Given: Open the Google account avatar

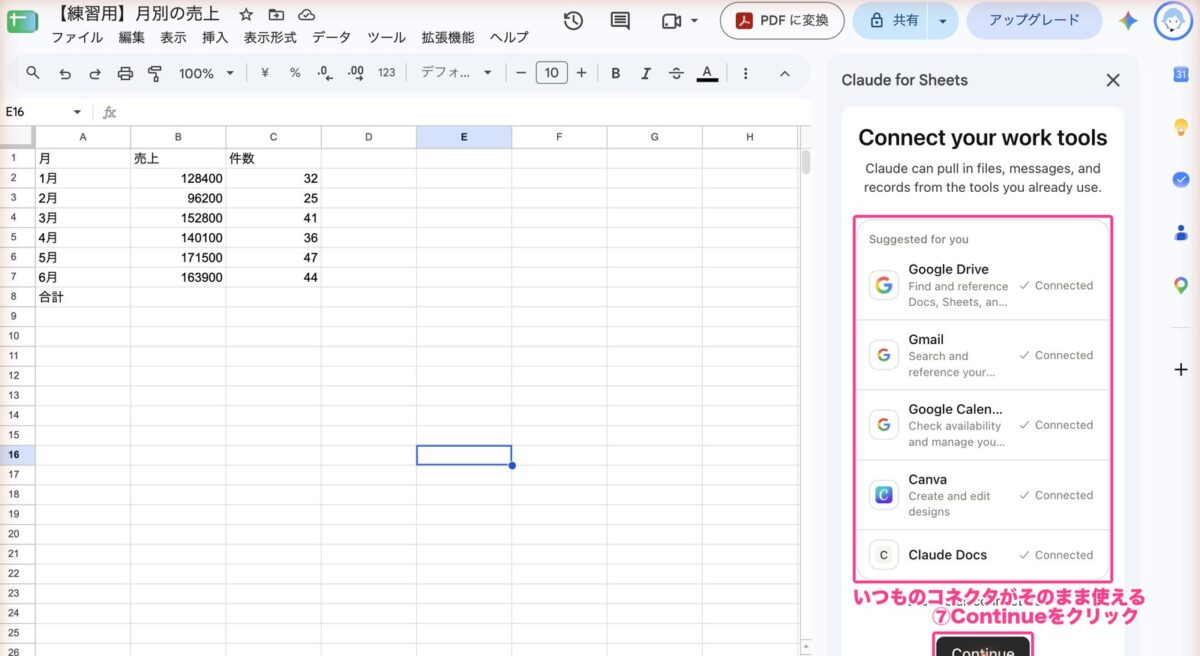Looking at the screenshot, I should (1173, 20).
